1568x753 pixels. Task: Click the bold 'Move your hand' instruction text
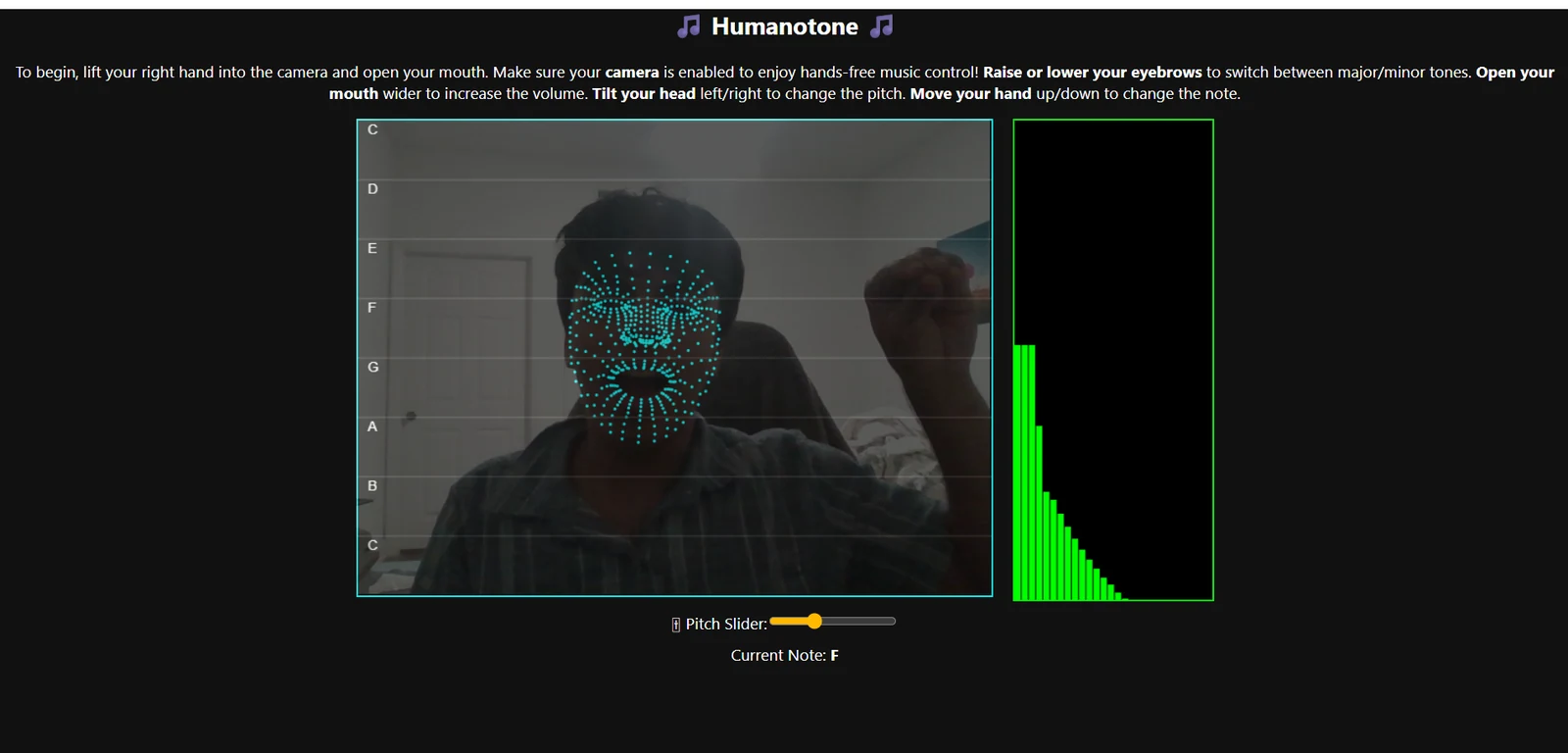click(971, 94)
